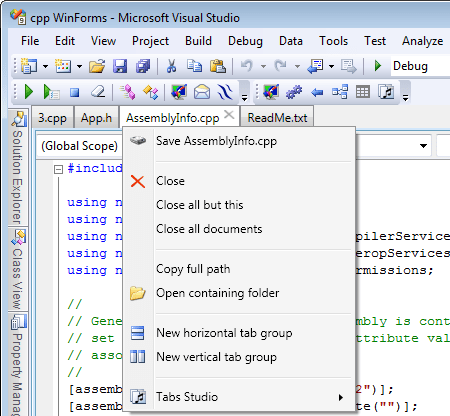450x416 pixels.
Task: Choose Save AssemblyInfo.cpp in context menu
Action: [239, 141]
